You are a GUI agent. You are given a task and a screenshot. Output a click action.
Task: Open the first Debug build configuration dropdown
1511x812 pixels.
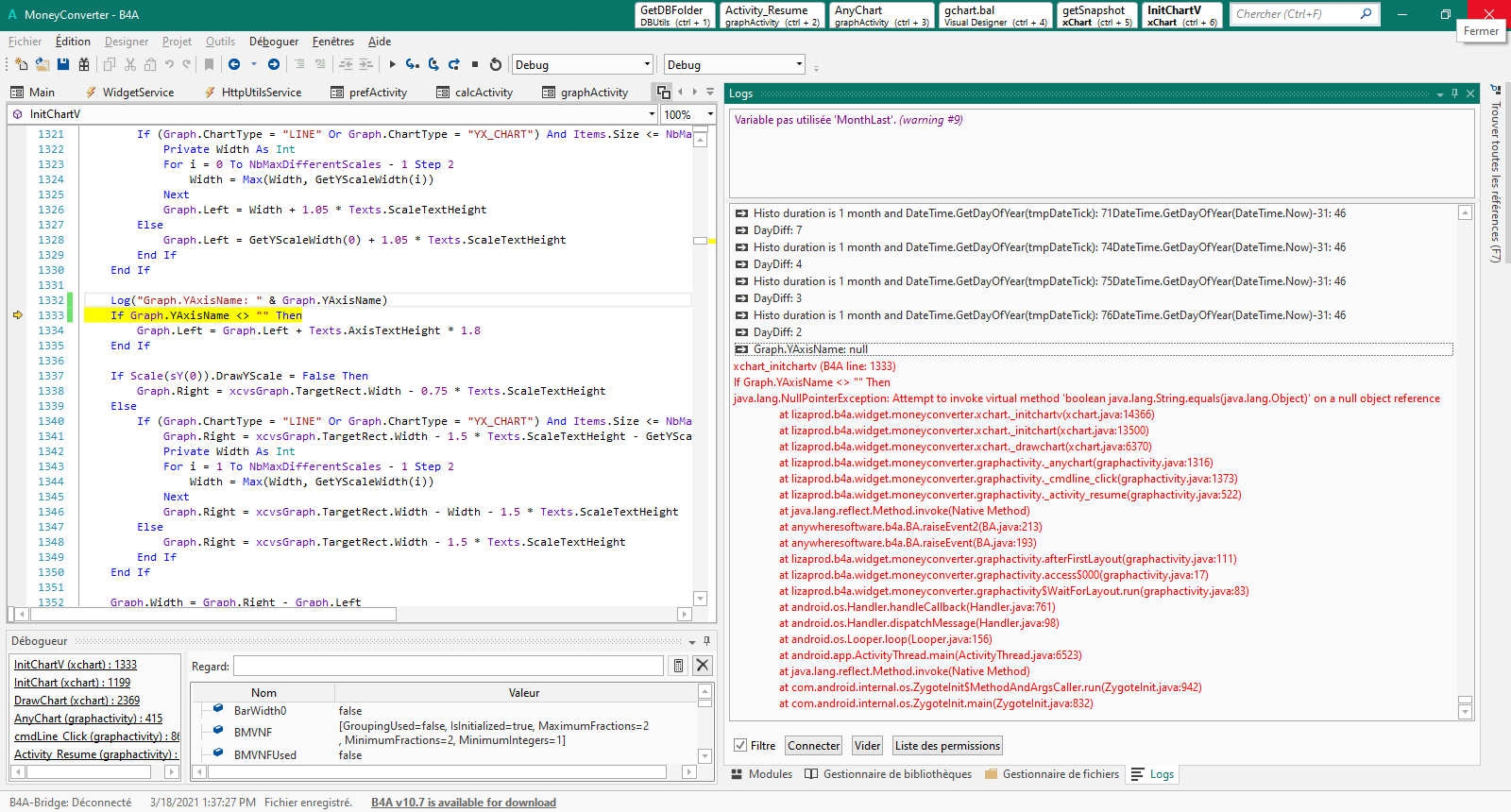[x=647, y=64]
